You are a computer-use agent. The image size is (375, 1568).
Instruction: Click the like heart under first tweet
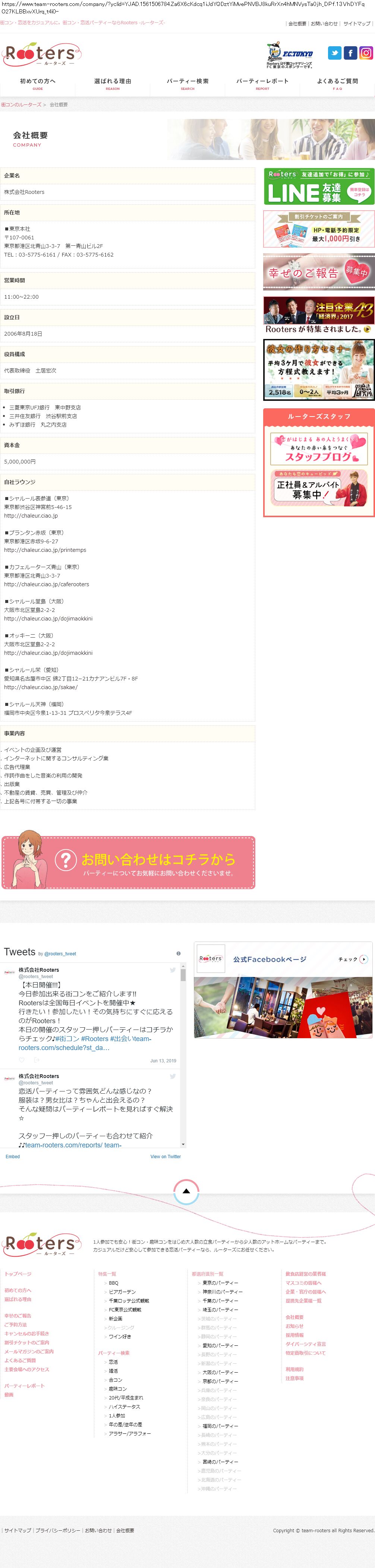(21, 1060)
